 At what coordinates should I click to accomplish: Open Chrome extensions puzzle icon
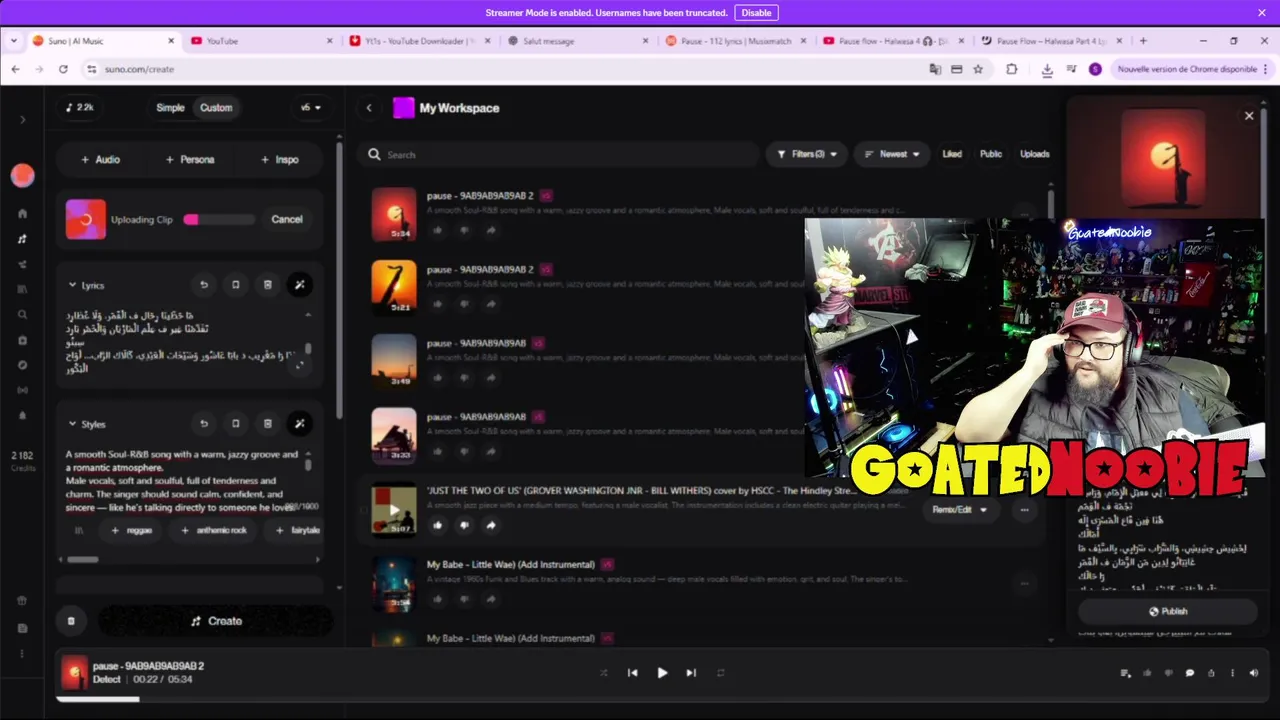[x=1012, y=69]
